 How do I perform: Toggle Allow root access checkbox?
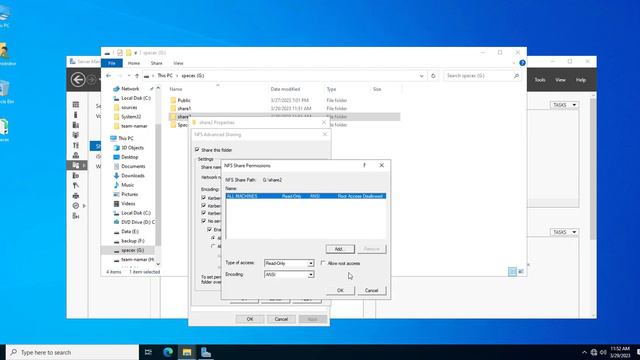tap(323, 263)
